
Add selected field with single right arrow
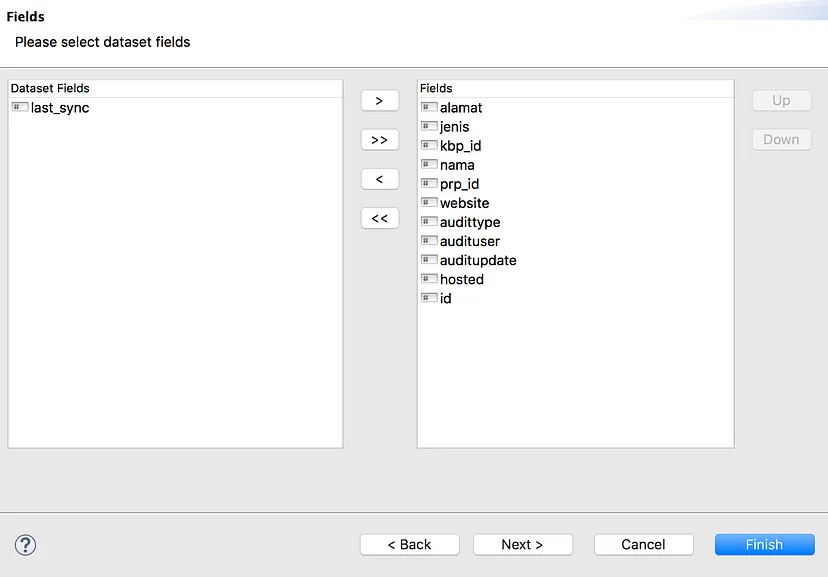click(x=380, y=100)
